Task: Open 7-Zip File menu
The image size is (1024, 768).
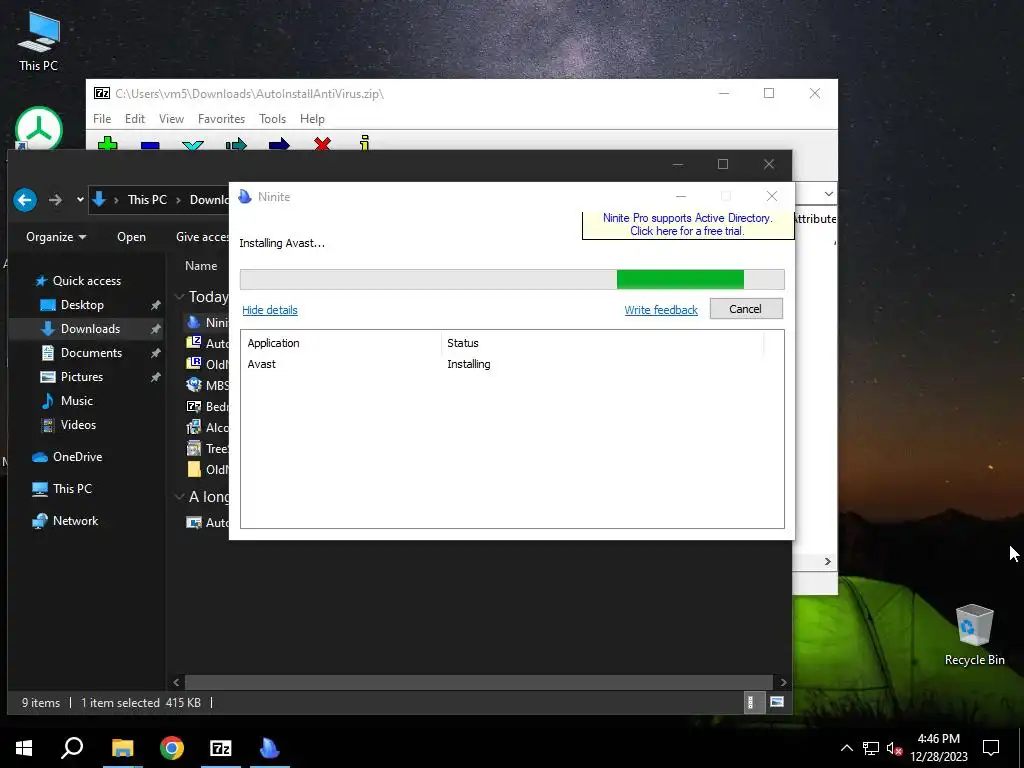Action: [102, 119]
